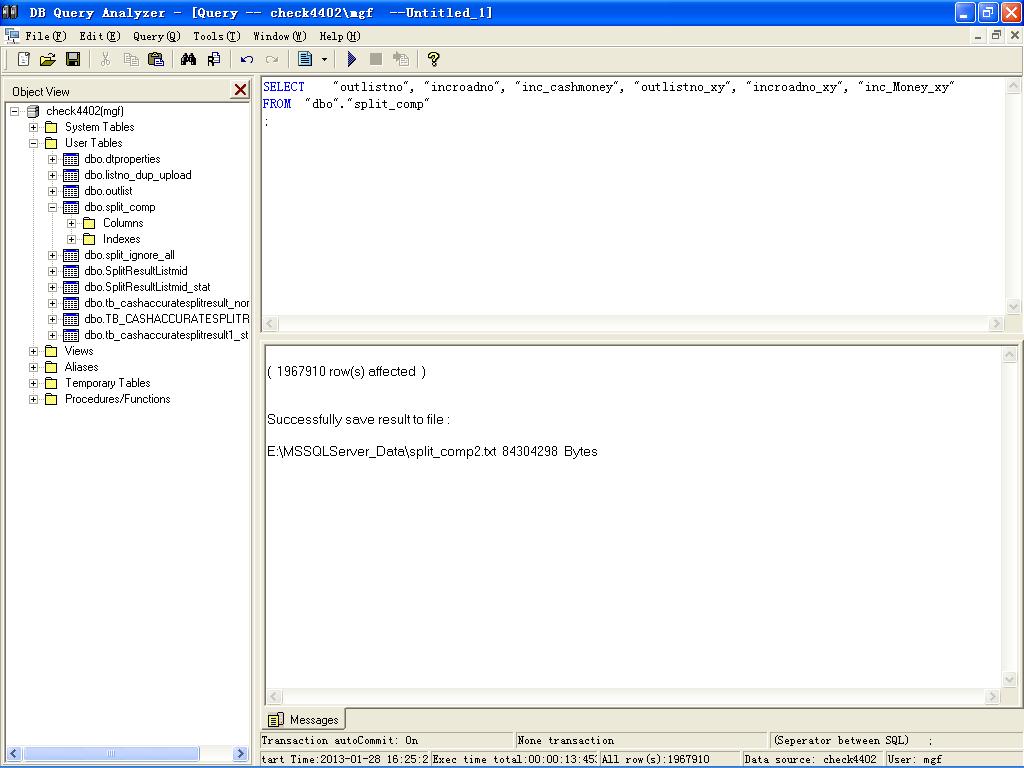
Task: Collapse the User Tables folder
Action: click(33, 143)
